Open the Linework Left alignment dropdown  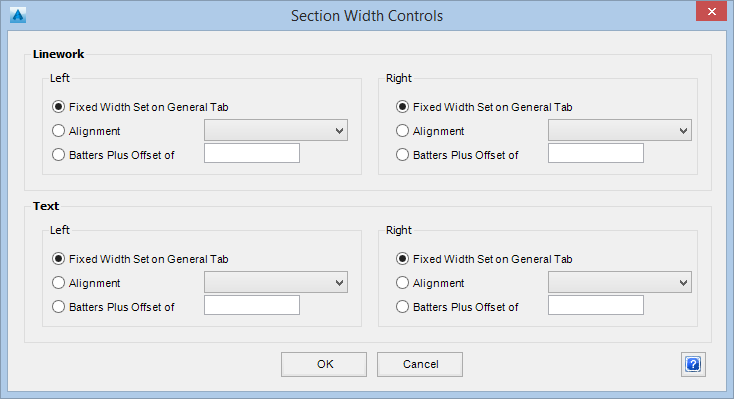click(x=276, y=130)
